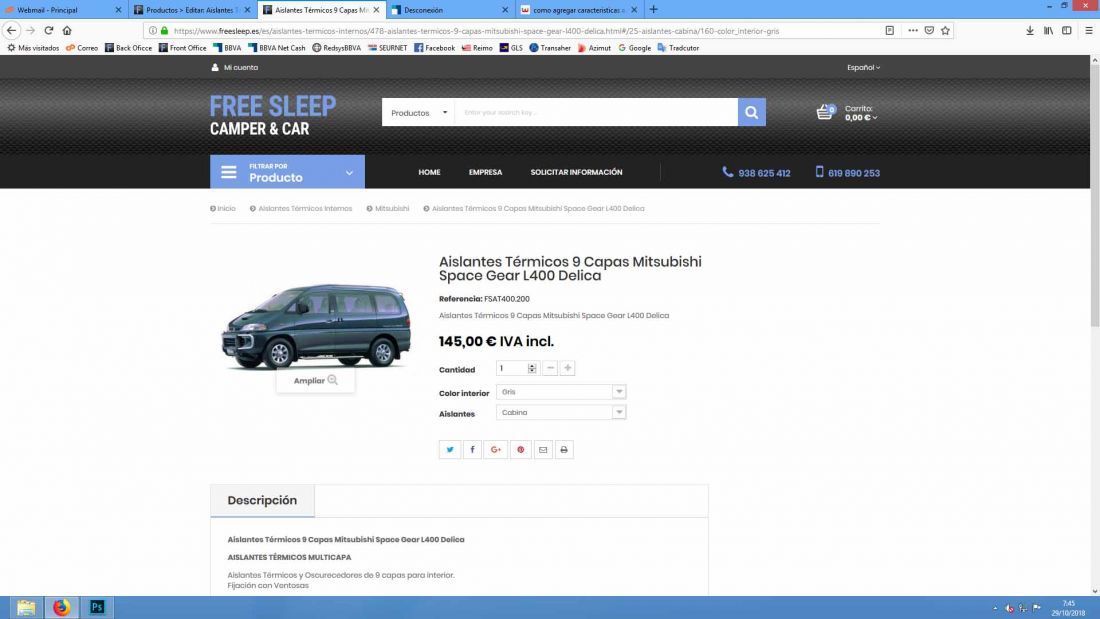Screen dimensions: 1100x619
Task: Open SOLICITAR INFORMACIÓN navigation item
Action: point(576,172)
